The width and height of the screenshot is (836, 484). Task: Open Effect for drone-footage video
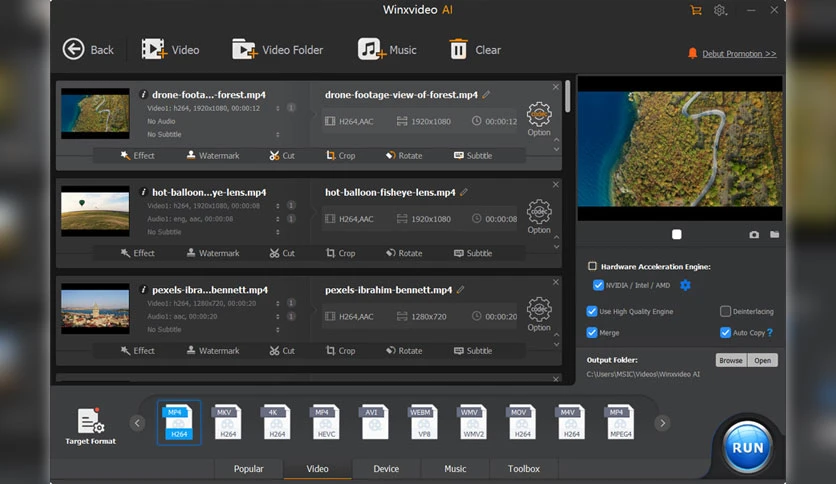137,156
